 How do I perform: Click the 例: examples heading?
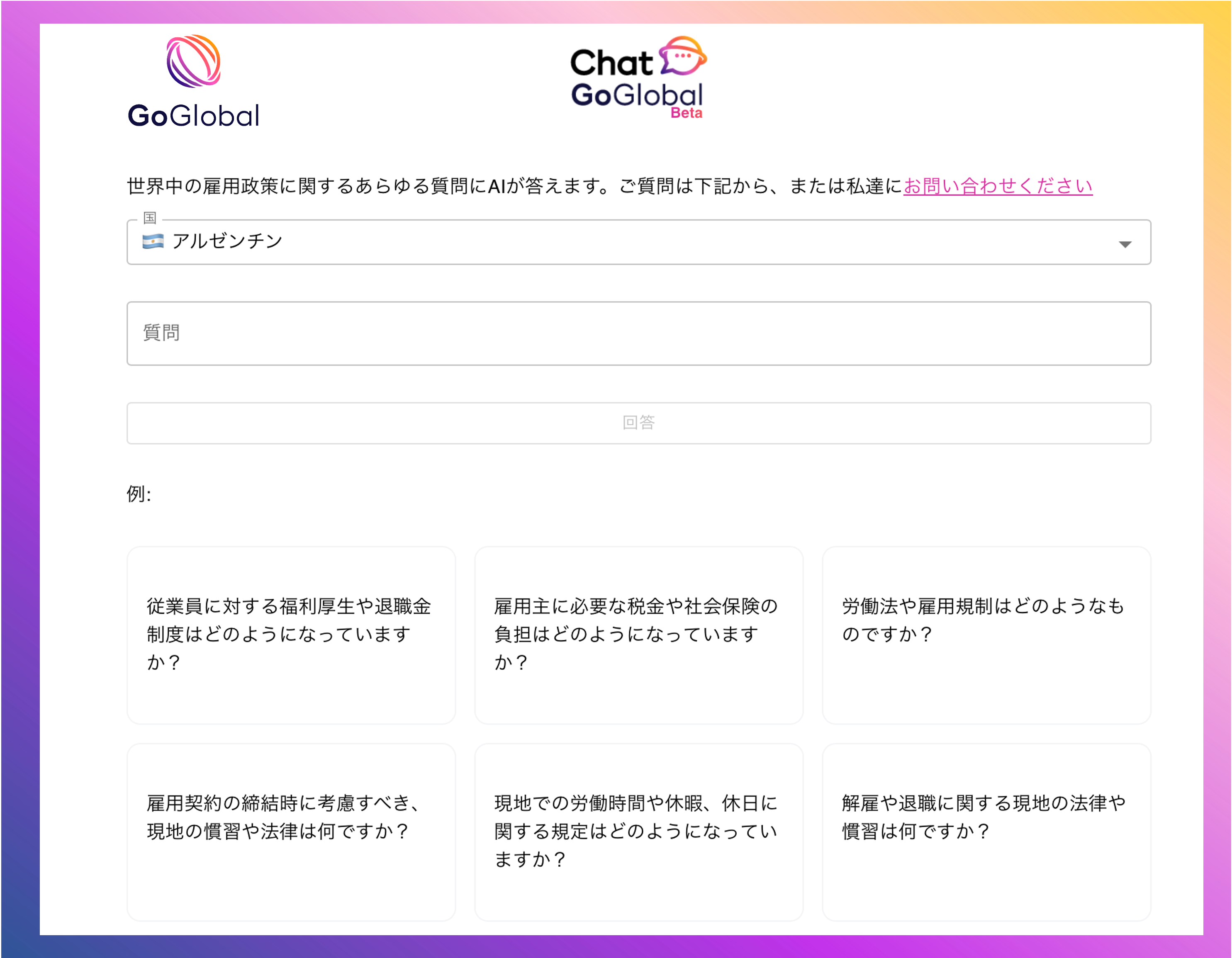[x=139, y=494]
